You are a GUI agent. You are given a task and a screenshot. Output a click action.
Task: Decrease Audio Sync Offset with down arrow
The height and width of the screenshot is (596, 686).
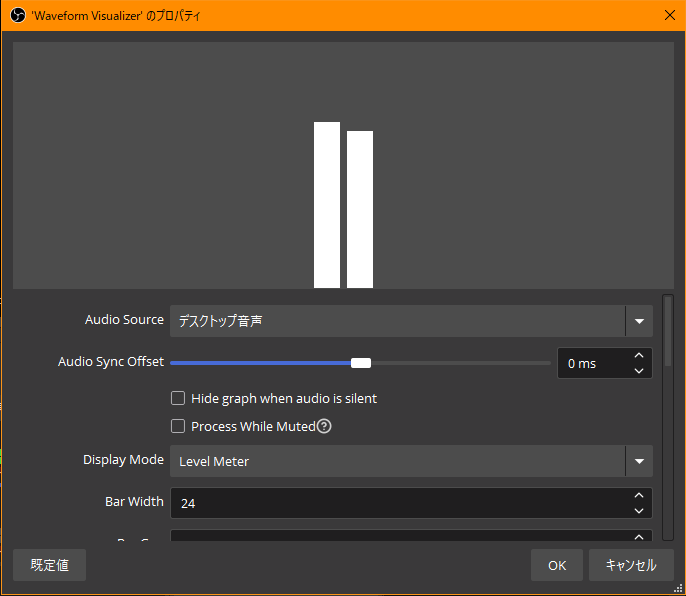[x=639, y=371]
